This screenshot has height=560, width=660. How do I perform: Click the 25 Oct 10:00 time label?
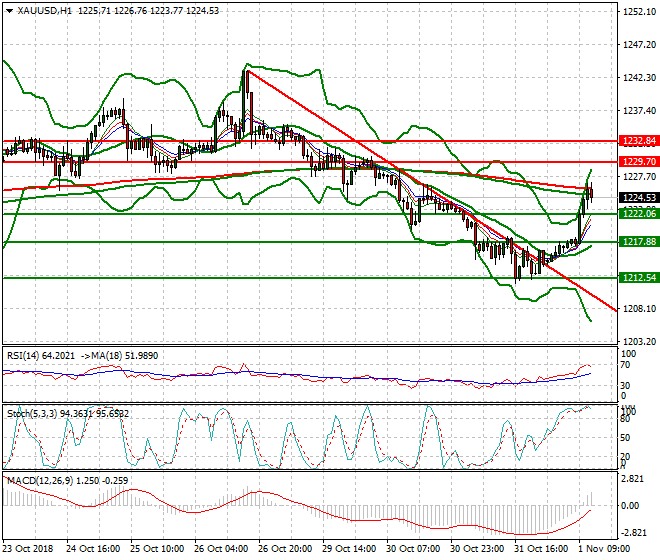click(x=157, y=549)
